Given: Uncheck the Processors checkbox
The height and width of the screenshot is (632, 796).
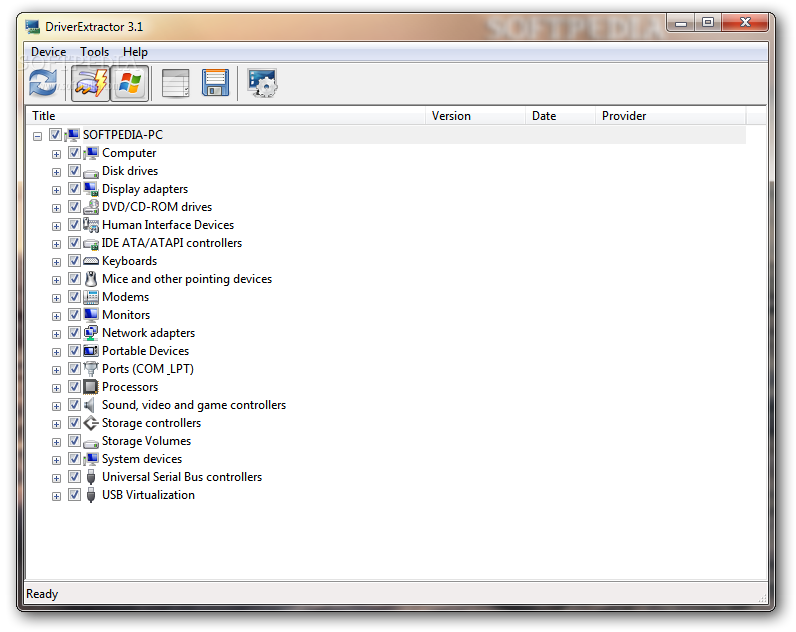Looking at the screenshot, I should (74, 386).
